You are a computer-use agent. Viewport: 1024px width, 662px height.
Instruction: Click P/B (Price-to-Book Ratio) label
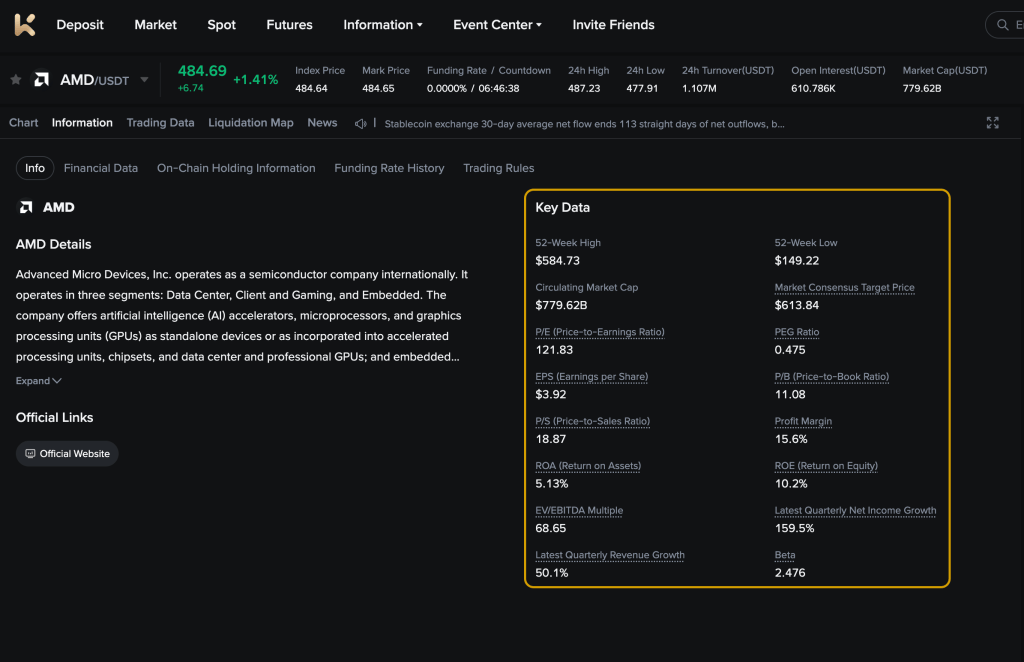coord(831,377)
